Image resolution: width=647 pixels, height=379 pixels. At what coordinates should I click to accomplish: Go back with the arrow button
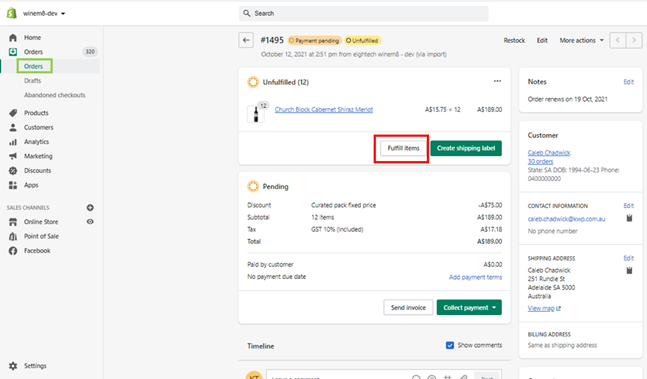(246, 40)
